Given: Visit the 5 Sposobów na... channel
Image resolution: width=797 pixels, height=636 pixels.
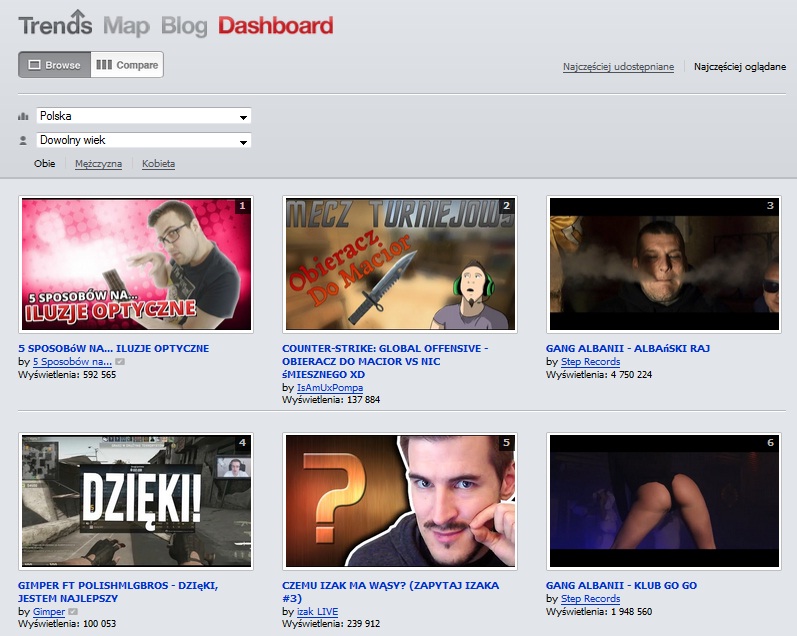Looking at the screenshot, I should pyautogui.click(x=72, y=362).
